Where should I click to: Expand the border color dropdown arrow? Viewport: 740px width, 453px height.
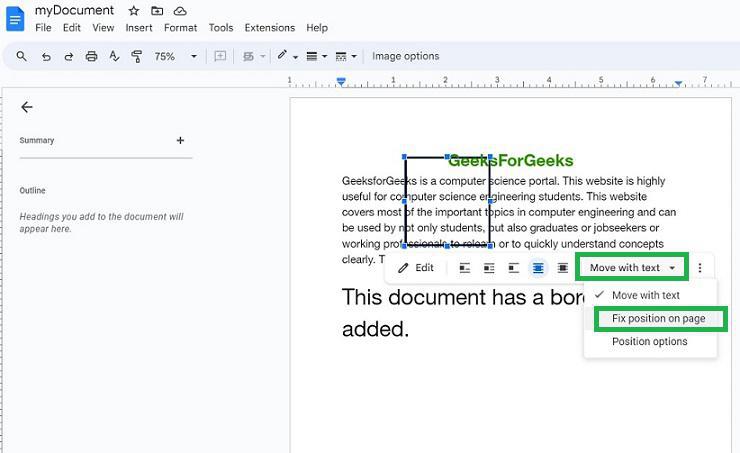[x=295, y=57]
